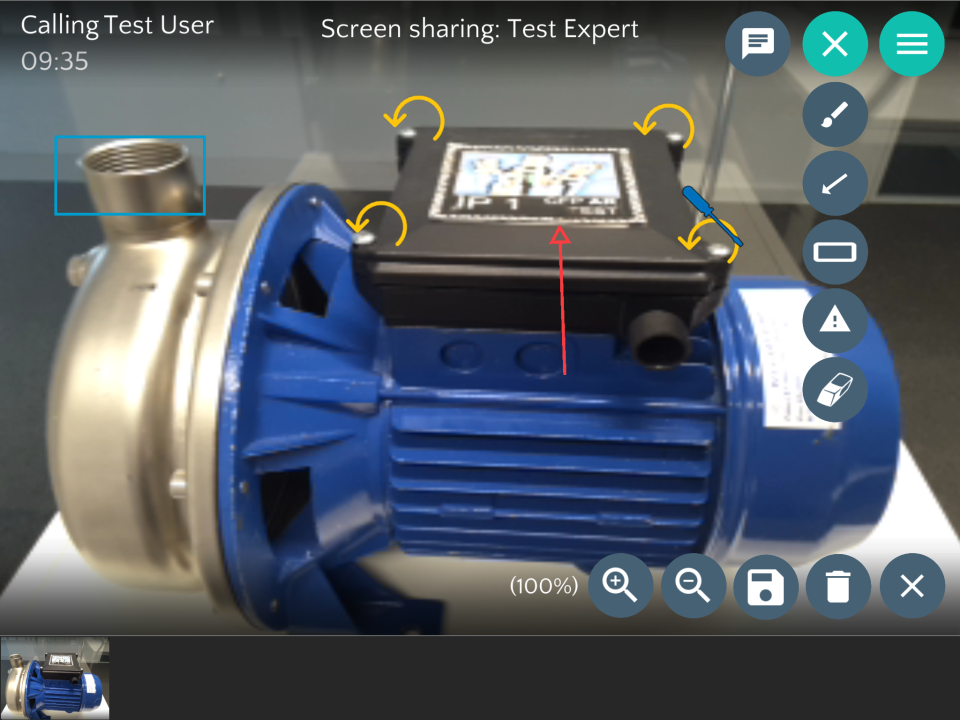Click the Screen sharing: Test Expert header
The height and width of the screenshot is (720, 960).
coord(479,29)
